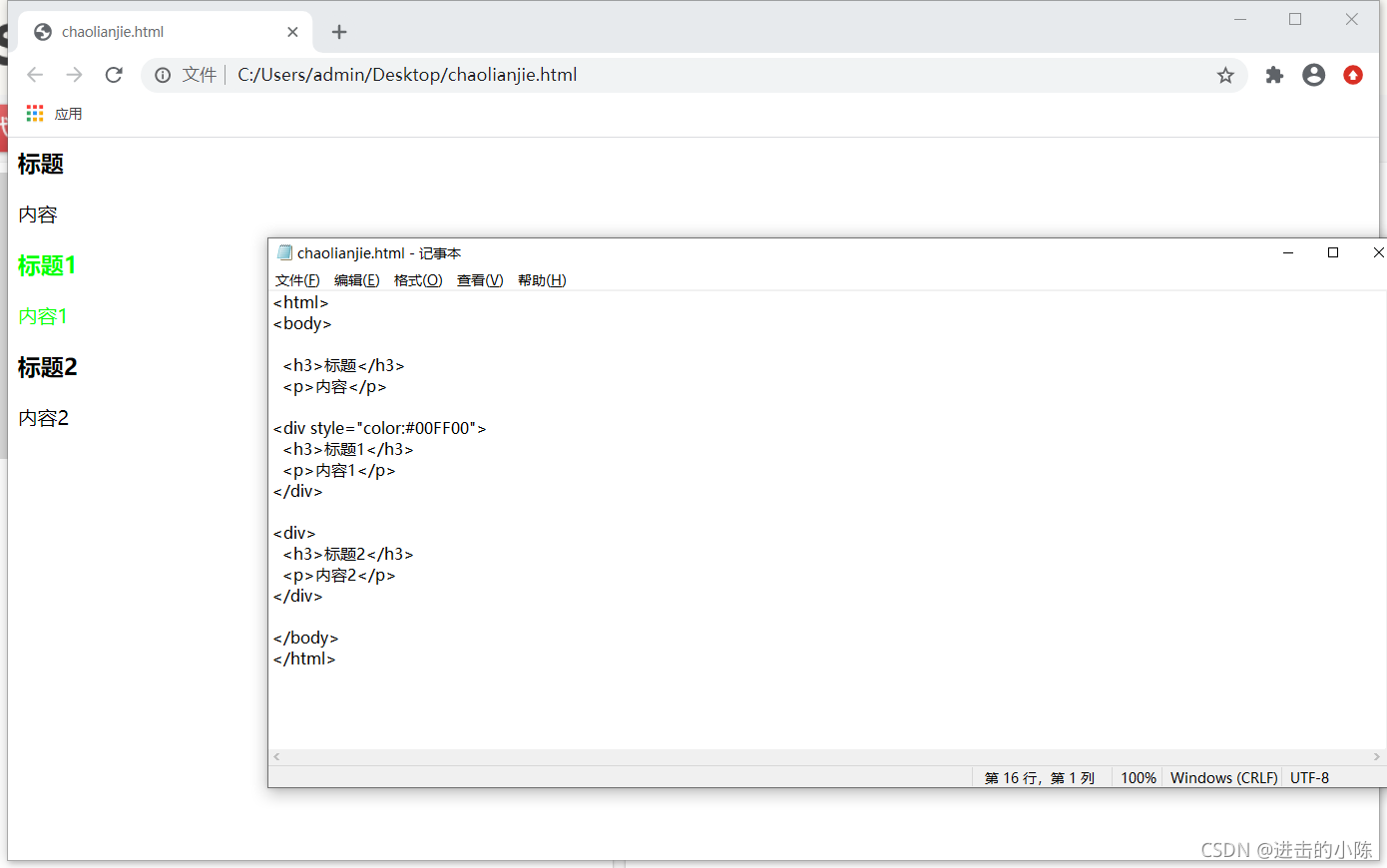The height and width of the screenshot is (868, 1387).
Task: Click the <body> opening tag line in Notepad
Action: click(302, 323)
